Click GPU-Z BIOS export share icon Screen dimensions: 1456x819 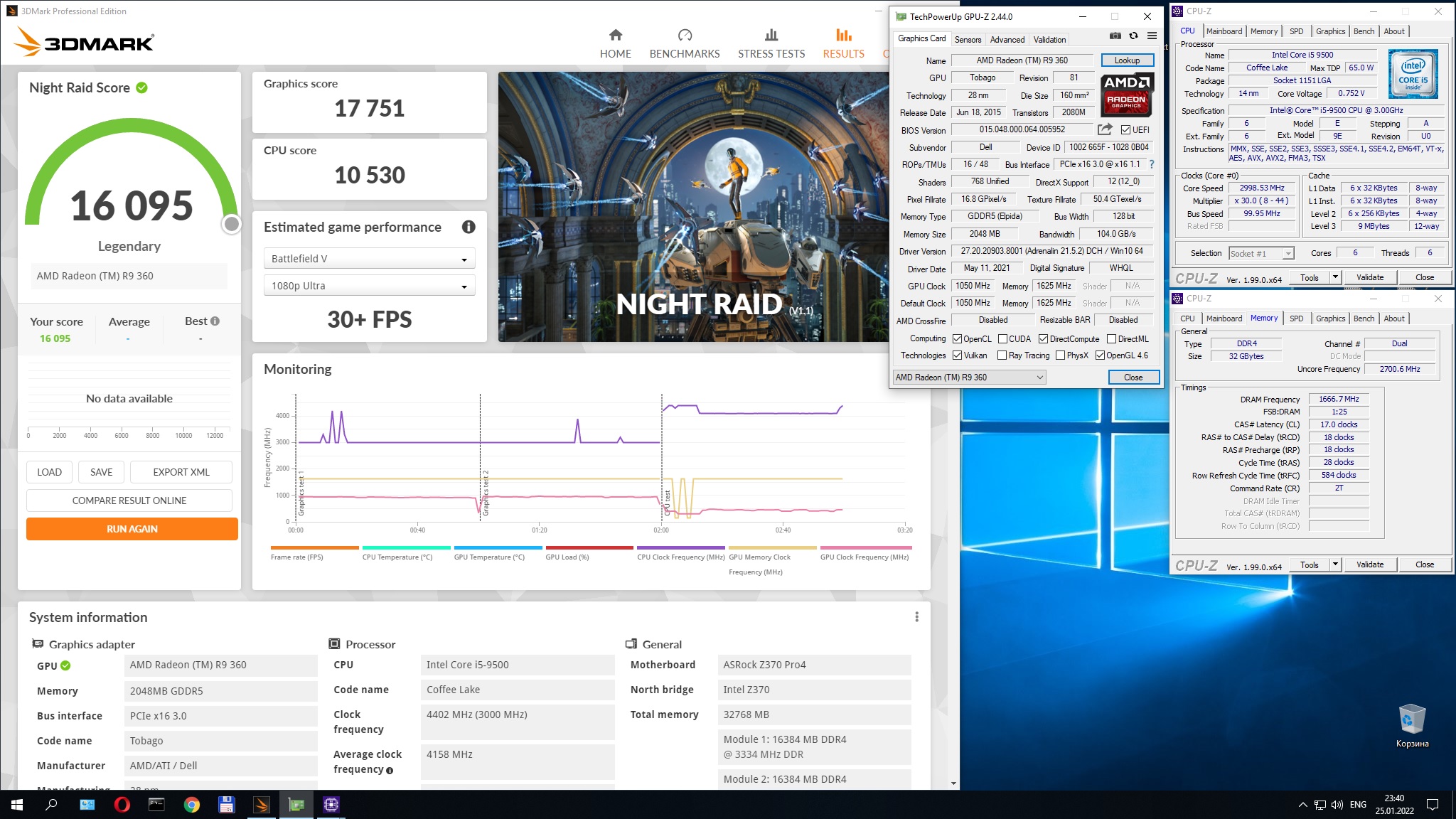click(x=1105, y=129)
